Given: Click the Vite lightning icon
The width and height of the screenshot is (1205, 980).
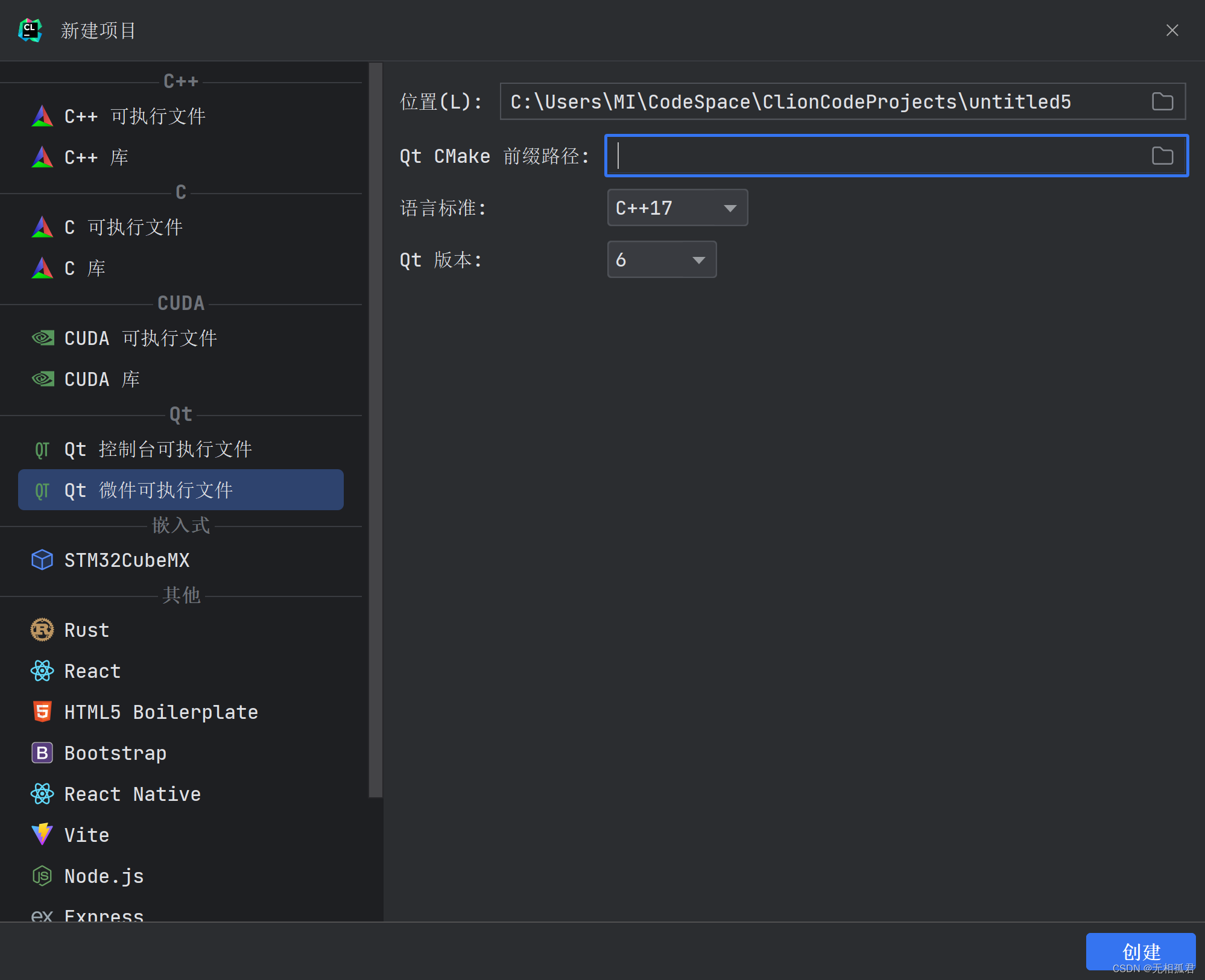Looking at the screenshot, I should tap(42, 835).
